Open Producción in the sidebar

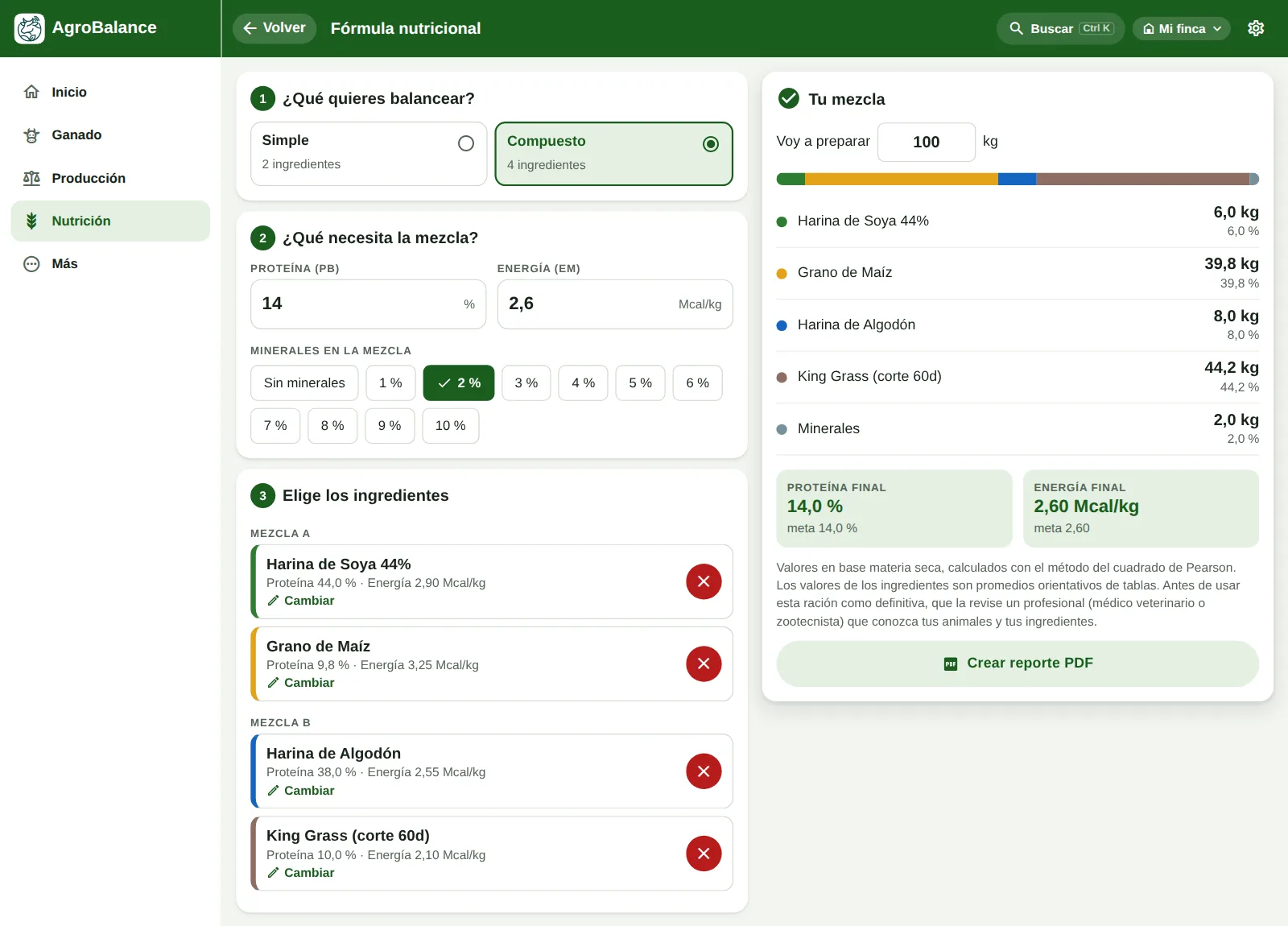click(x=110, y=178)
